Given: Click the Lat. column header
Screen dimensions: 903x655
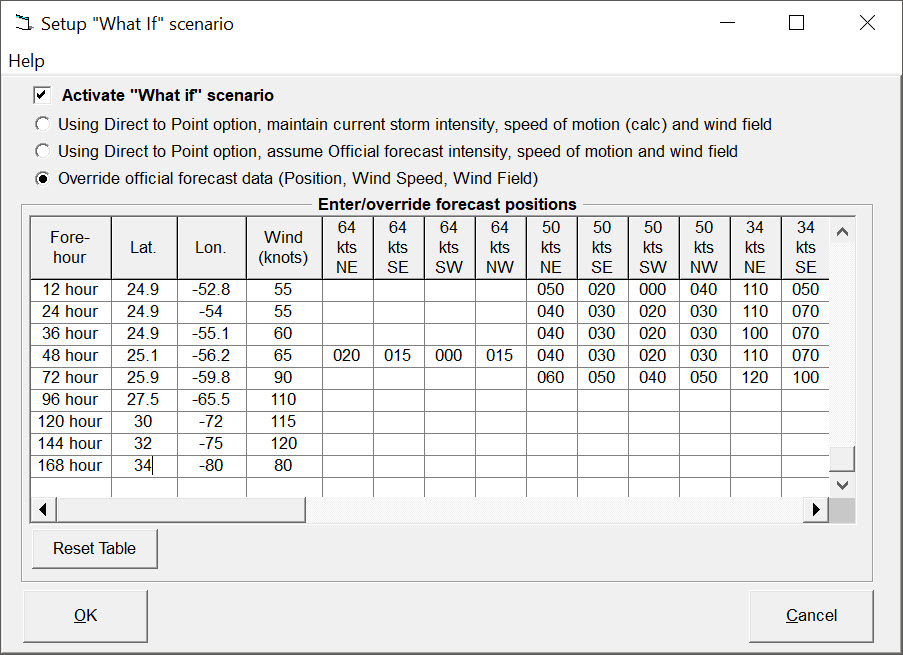Looking at the screenshot, I should click(144, 248).
